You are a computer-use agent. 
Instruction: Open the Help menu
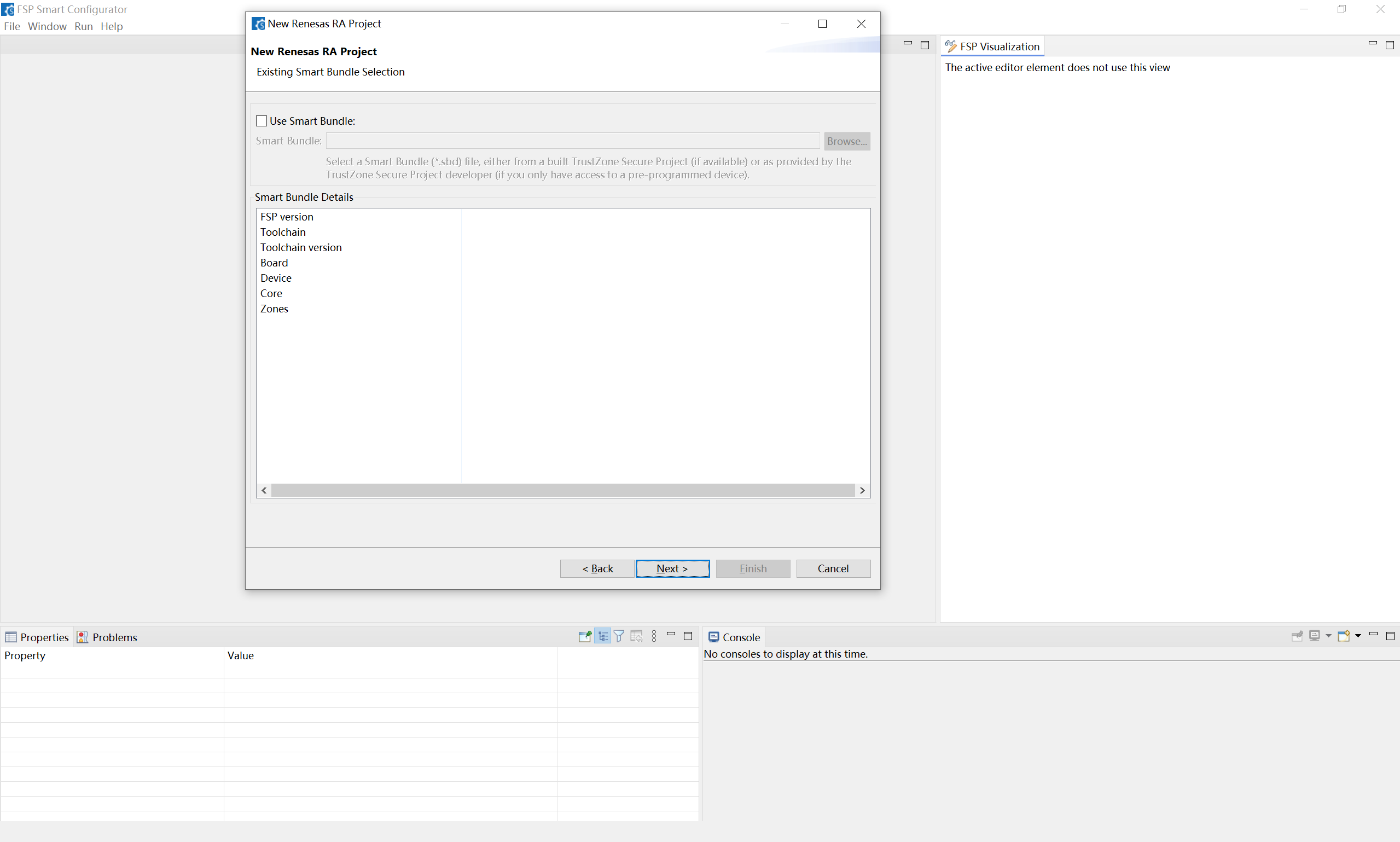click(x=112, y=26)
